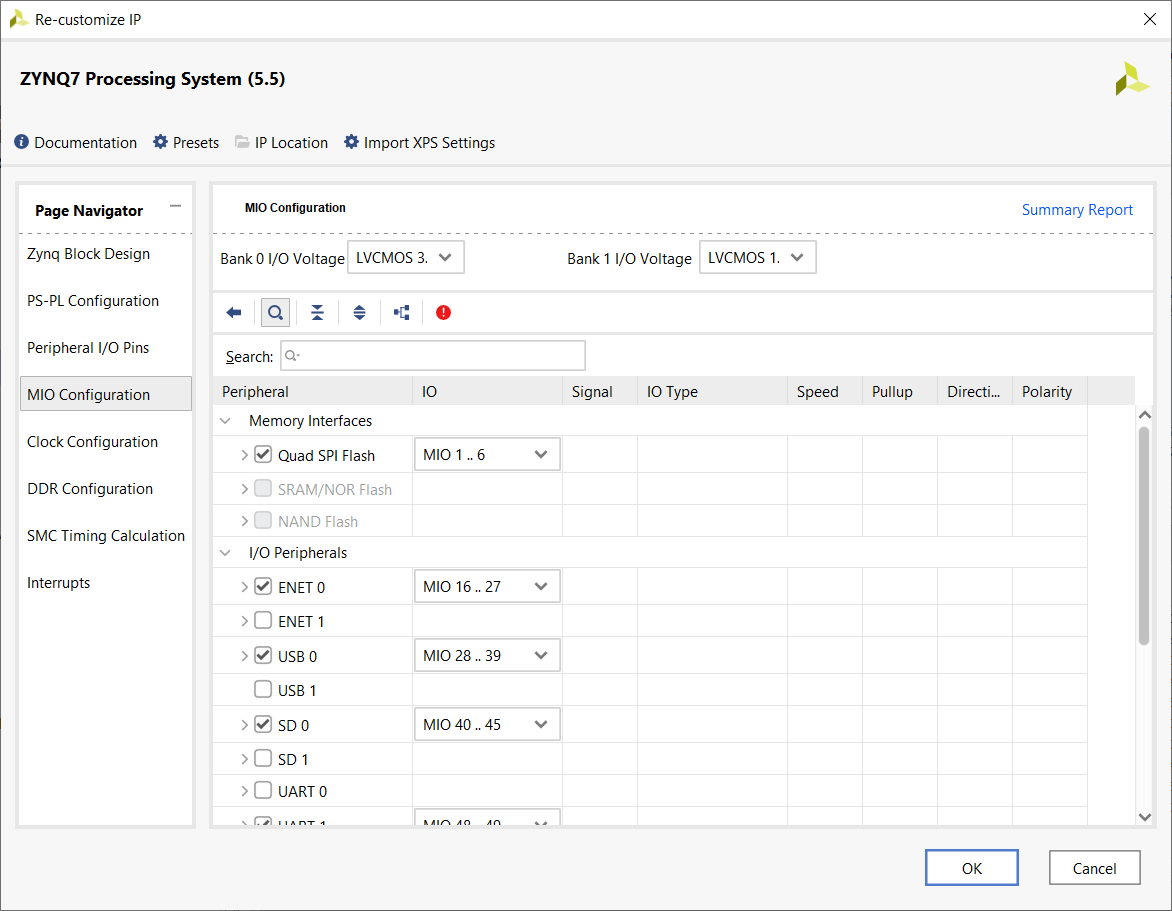Image resolution: width=1172 pixels, height=911 pixels.
Task: Open Documentation info icon
Action: click(x=22, y=142)
